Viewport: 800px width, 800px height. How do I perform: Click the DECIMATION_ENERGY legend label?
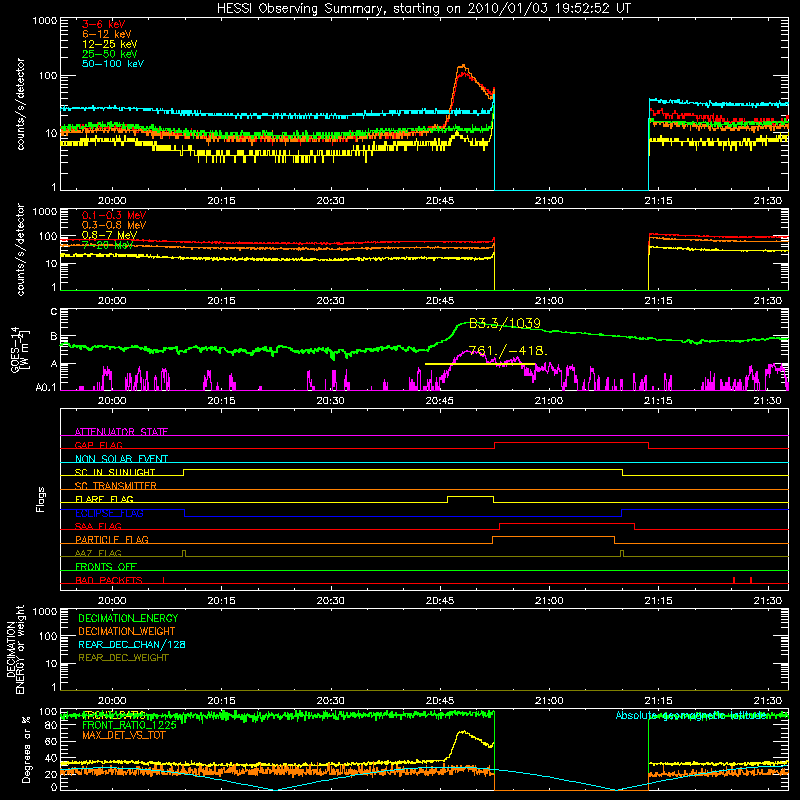pyautogui.click(x=128, y=618)
